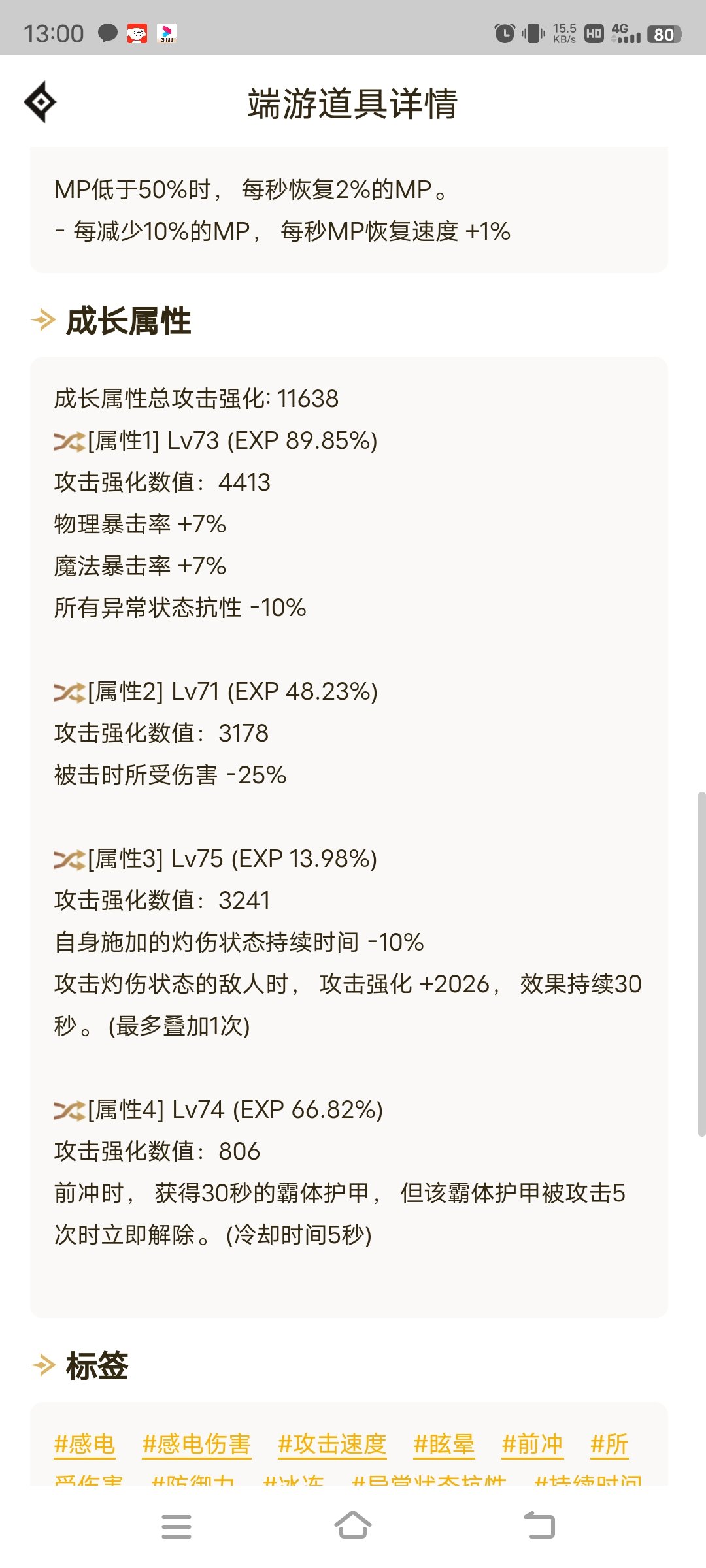Viewport: 706px width, 1568px height.
Task: Tap the Android recent apps menu icon
Action: pyautogui.click(x=176, y=1527)
